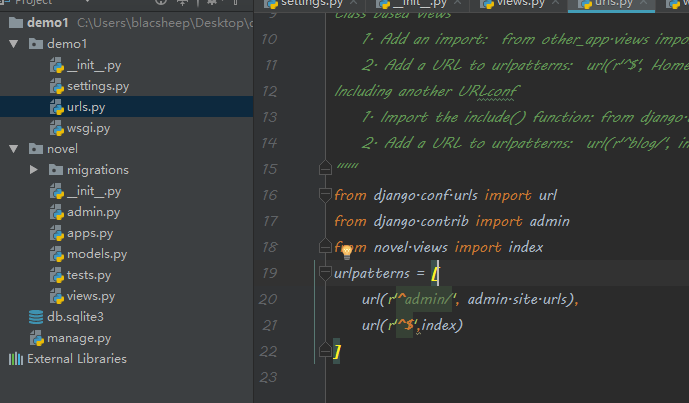The image size is (689, 403).
Task: Click the External Libraries icon
Action: (16, 359)
